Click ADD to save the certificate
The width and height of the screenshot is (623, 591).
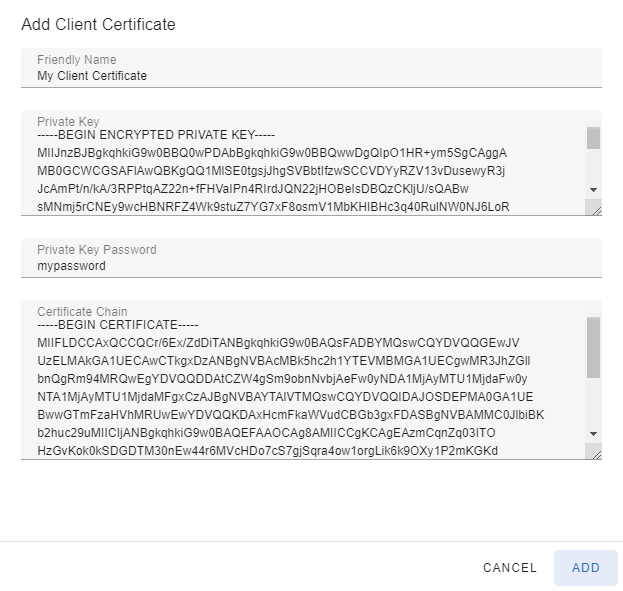click(x=585, y=568)
